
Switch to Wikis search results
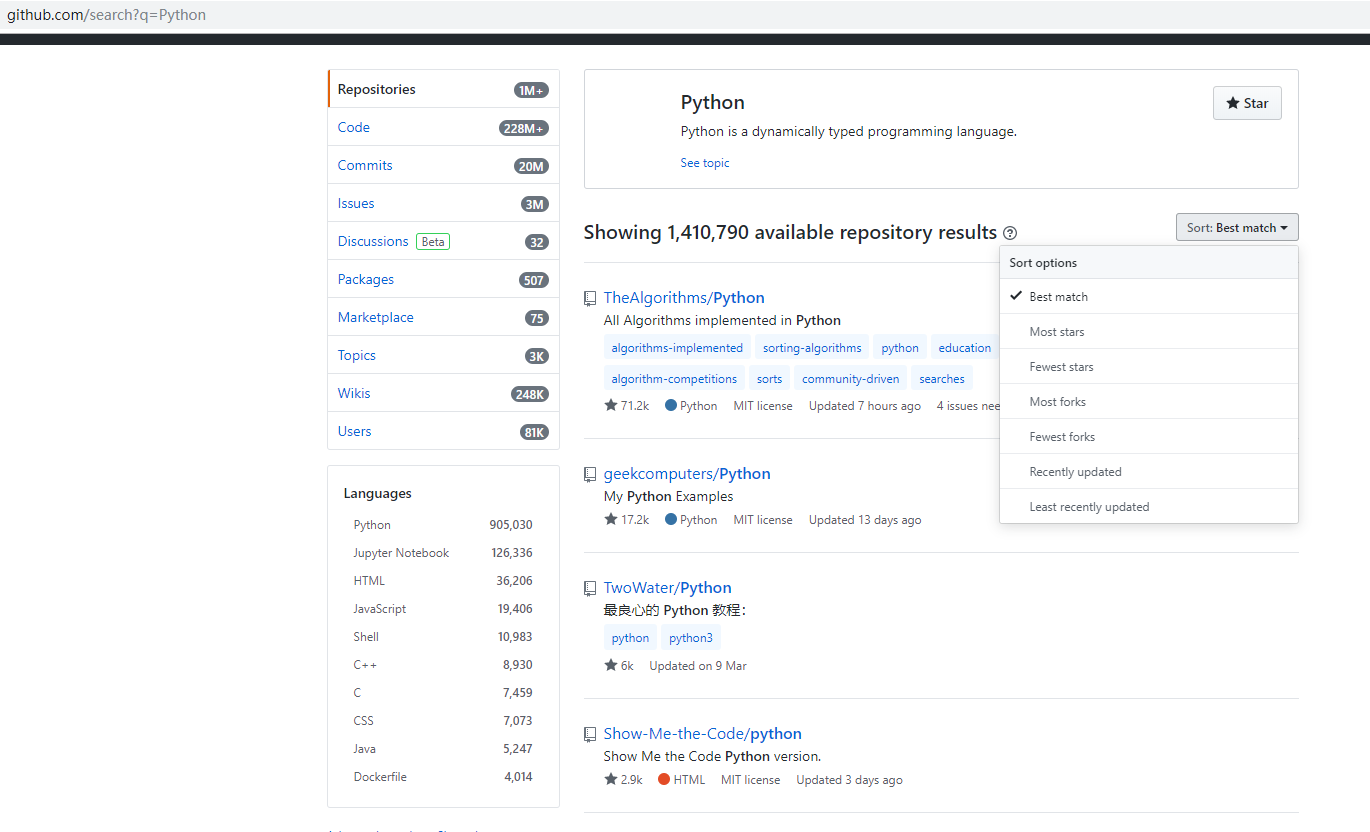(x=443, y=393)
